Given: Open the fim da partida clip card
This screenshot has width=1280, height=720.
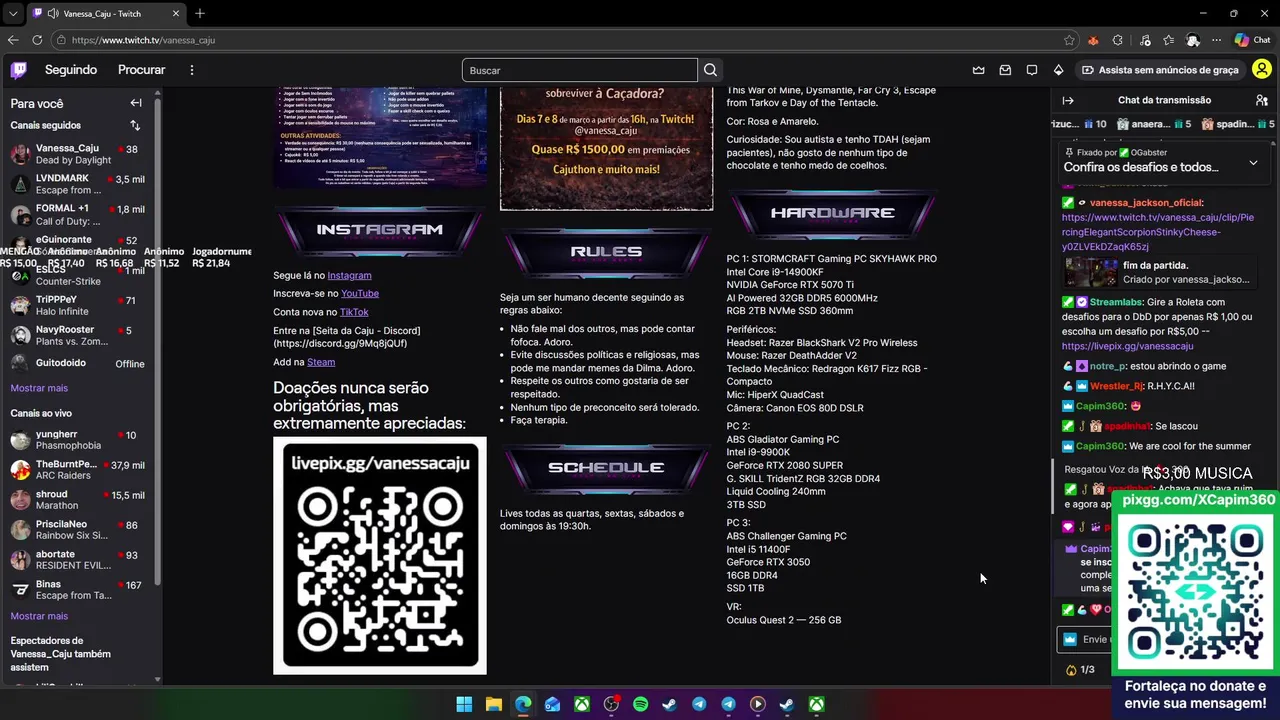Looking at the screenshot, I should click(1160, 272).
